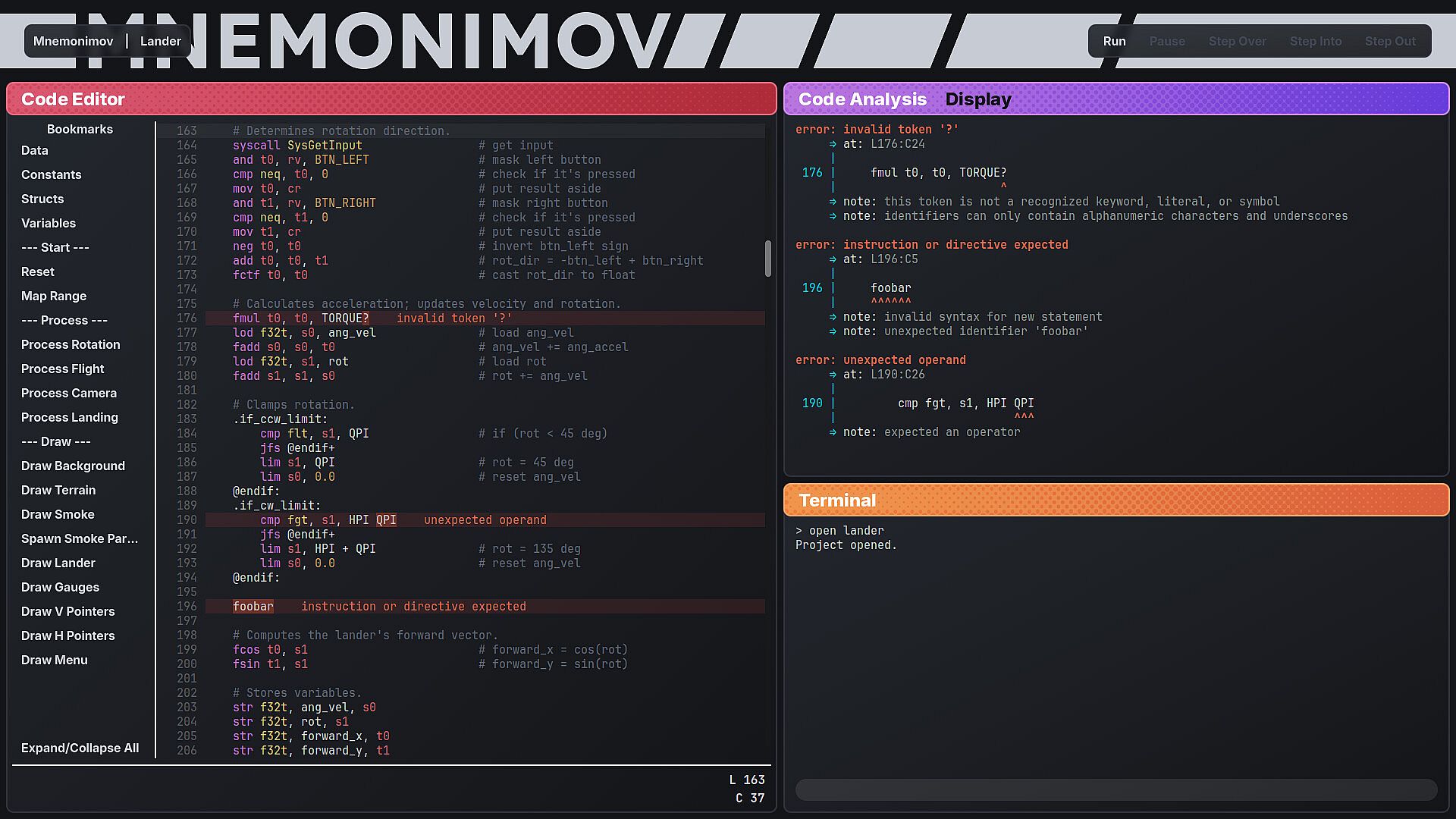Click Expand/Collapse All bookmarks
The image size is (1456, 819).
pos(80,748)
